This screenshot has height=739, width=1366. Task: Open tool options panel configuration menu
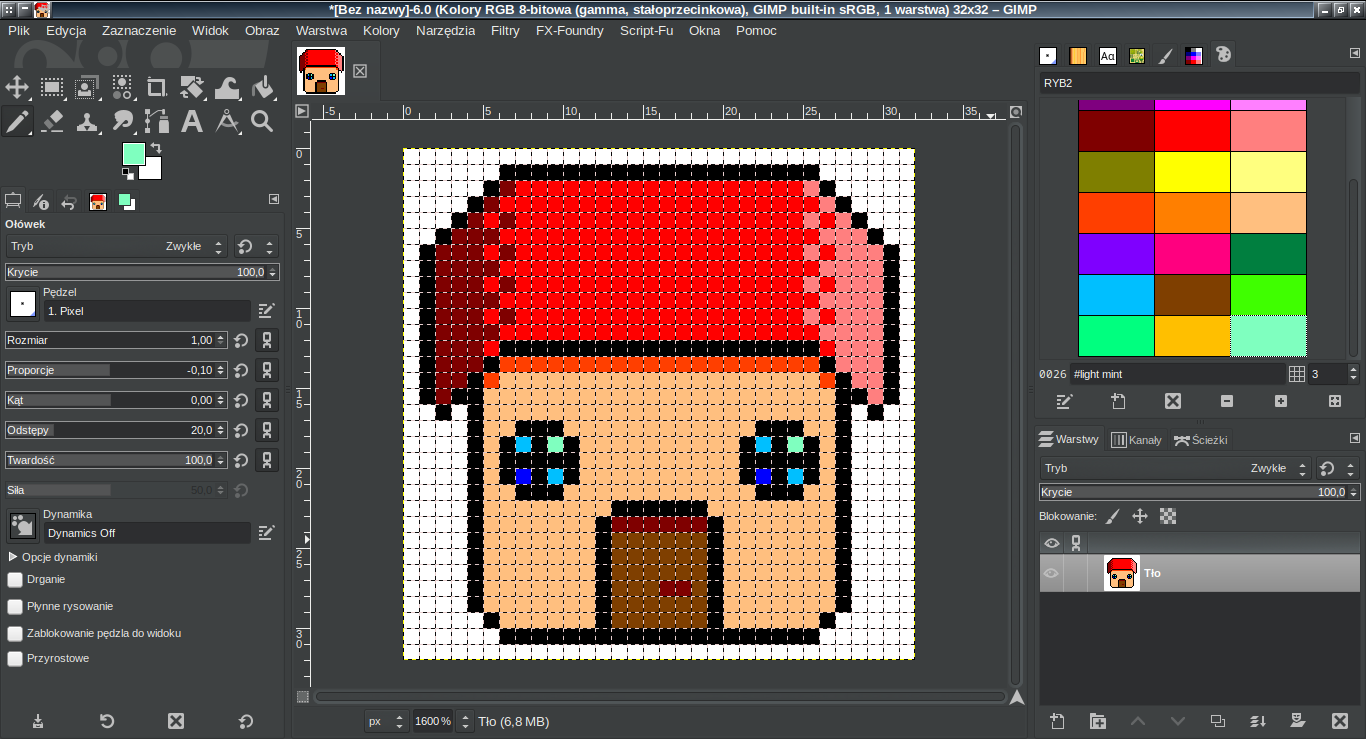274,200
